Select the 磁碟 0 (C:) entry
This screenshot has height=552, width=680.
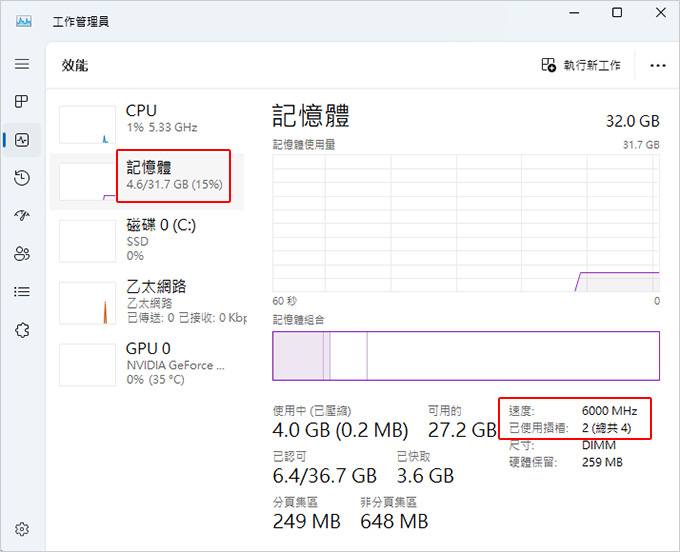tap(147, 240)
